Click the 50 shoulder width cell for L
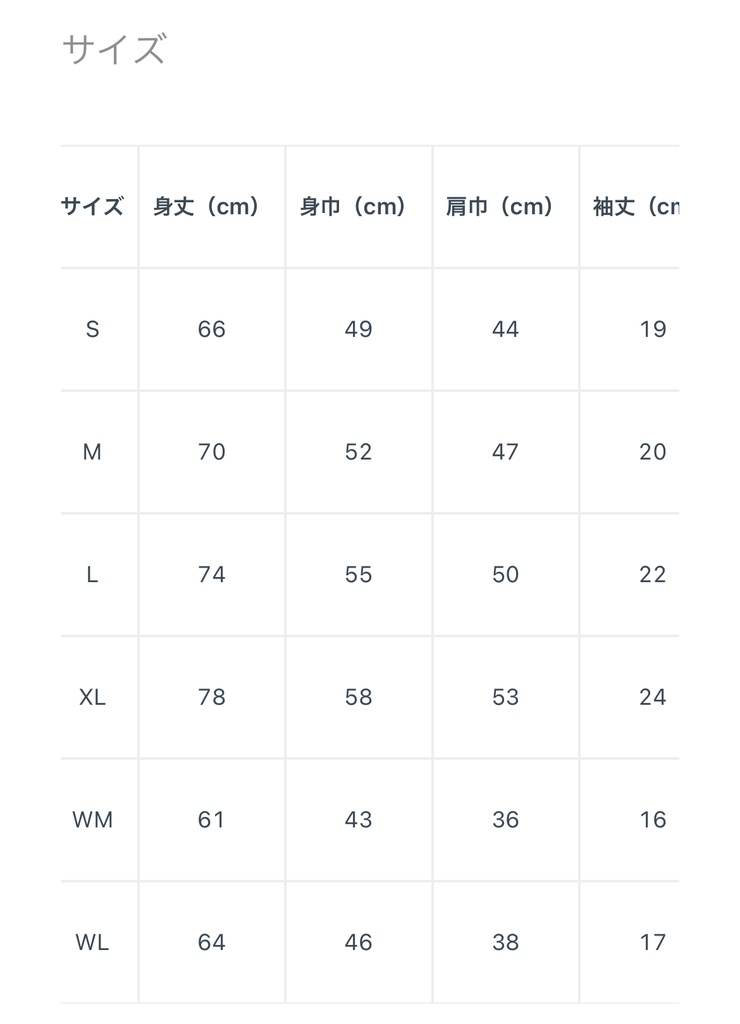740x1024 pixels. [505, 575]
